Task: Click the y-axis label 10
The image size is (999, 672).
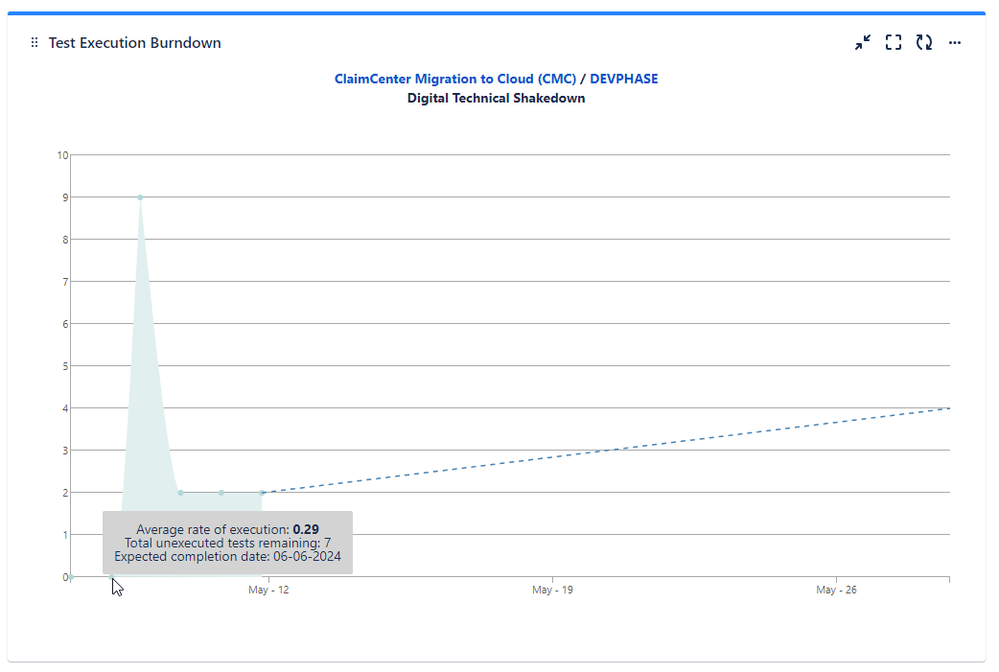Action: [x=62, y=155]
